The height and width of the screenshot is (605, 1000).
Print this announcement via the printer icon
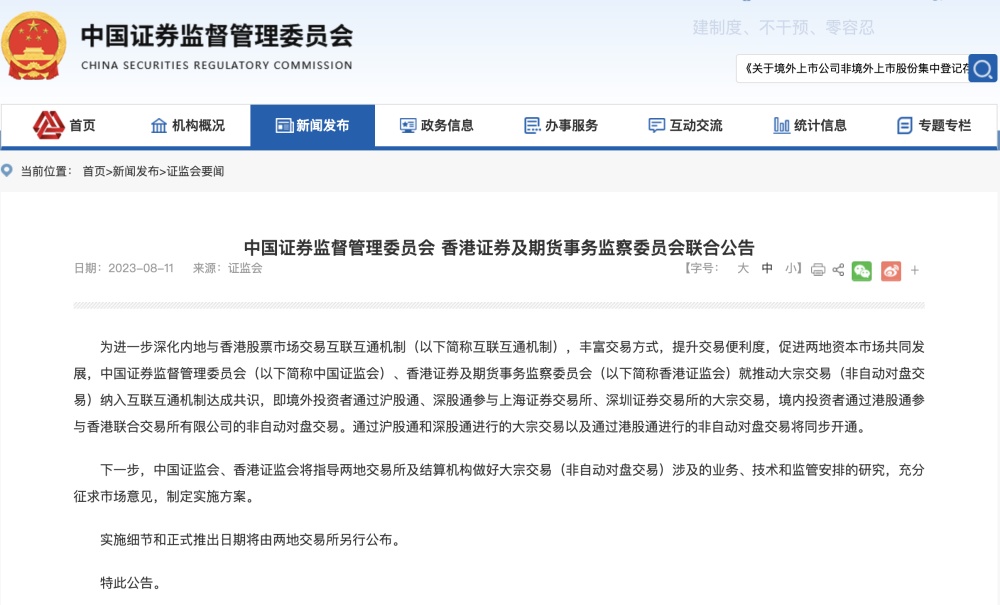[818, 270]
